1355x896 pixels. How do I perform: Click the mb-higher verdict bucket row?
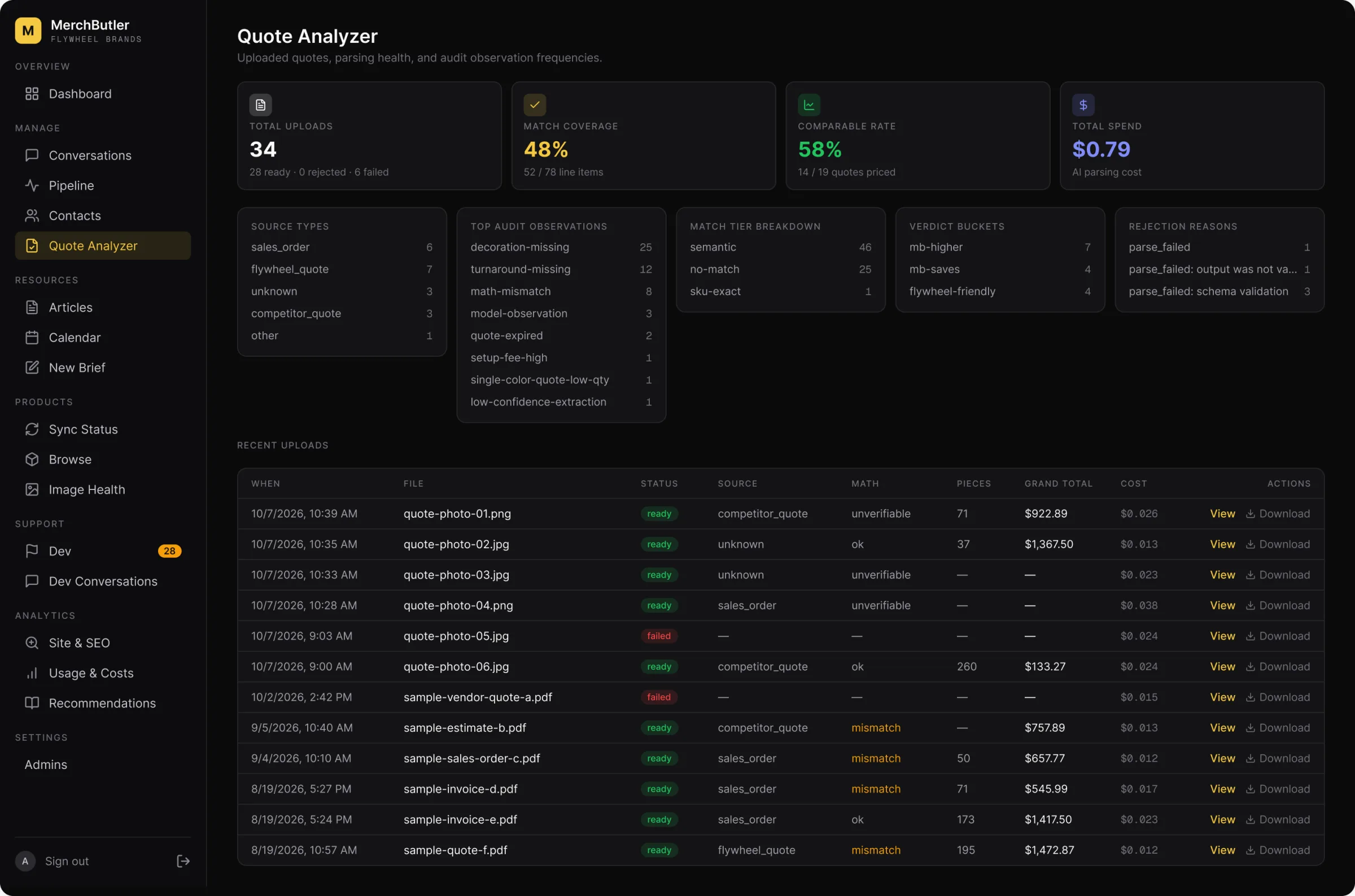pos(1000,247)
